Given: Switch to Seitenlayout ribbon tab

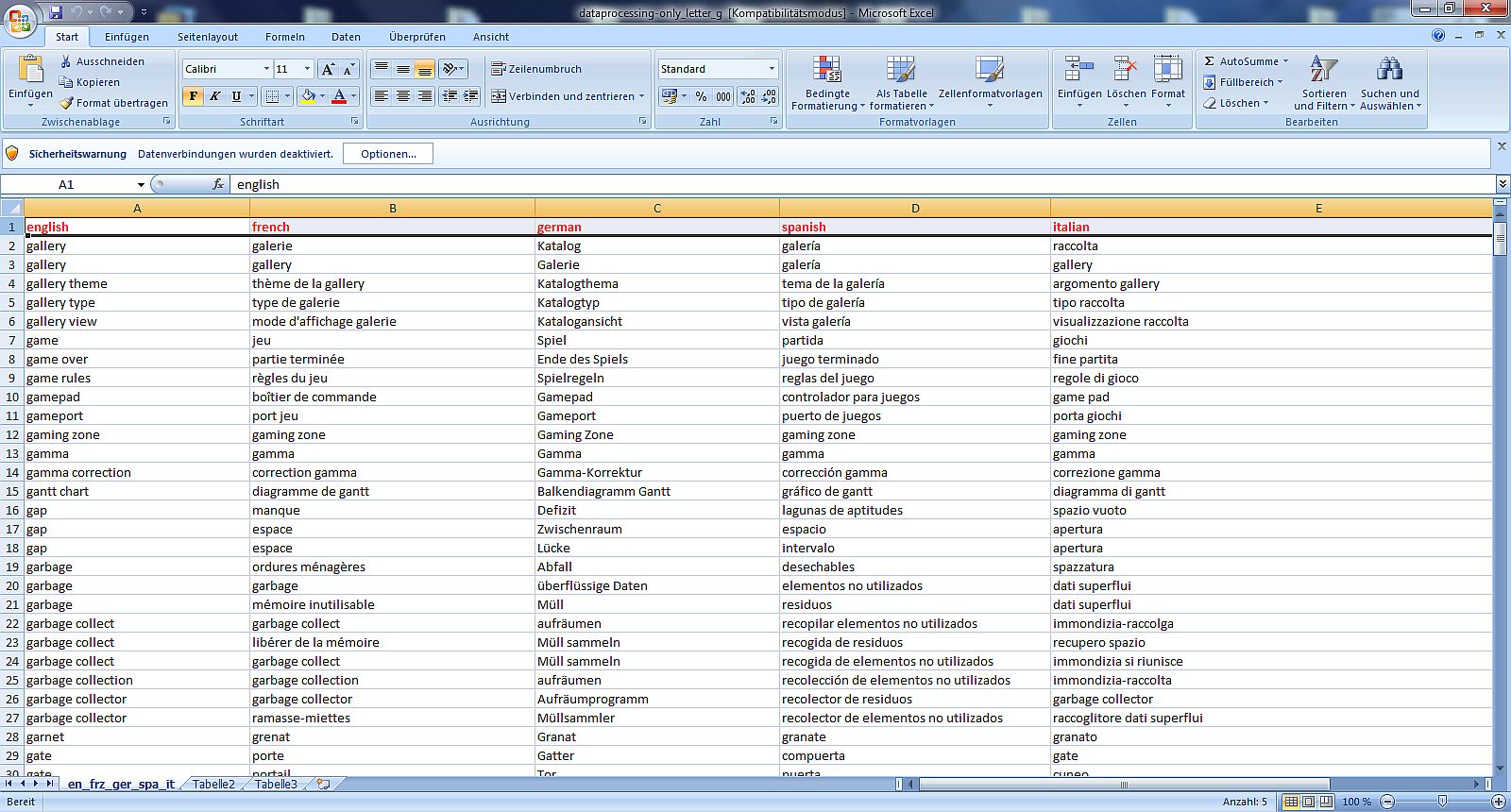Looking at the screenshot, I should tap(208, 37).
